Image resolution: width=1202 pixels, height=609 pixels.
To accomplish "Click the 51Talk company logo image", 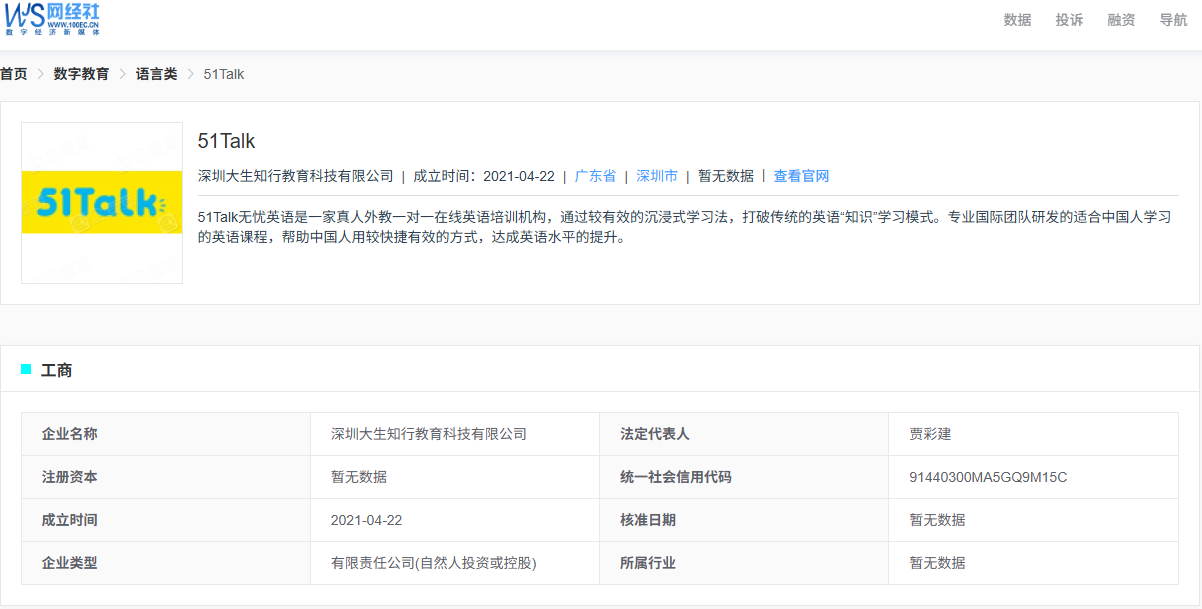I will tap(102, 203).
